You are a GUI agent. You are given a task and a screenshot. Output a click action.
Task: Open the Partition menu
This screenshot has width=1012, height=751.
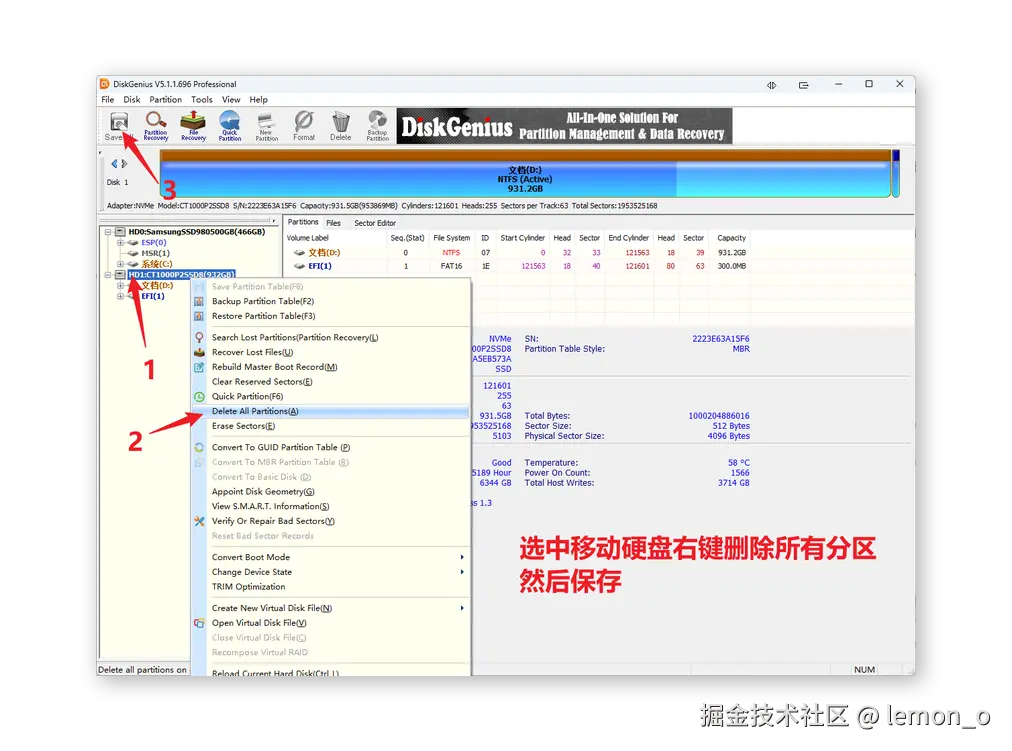point(166,100)
